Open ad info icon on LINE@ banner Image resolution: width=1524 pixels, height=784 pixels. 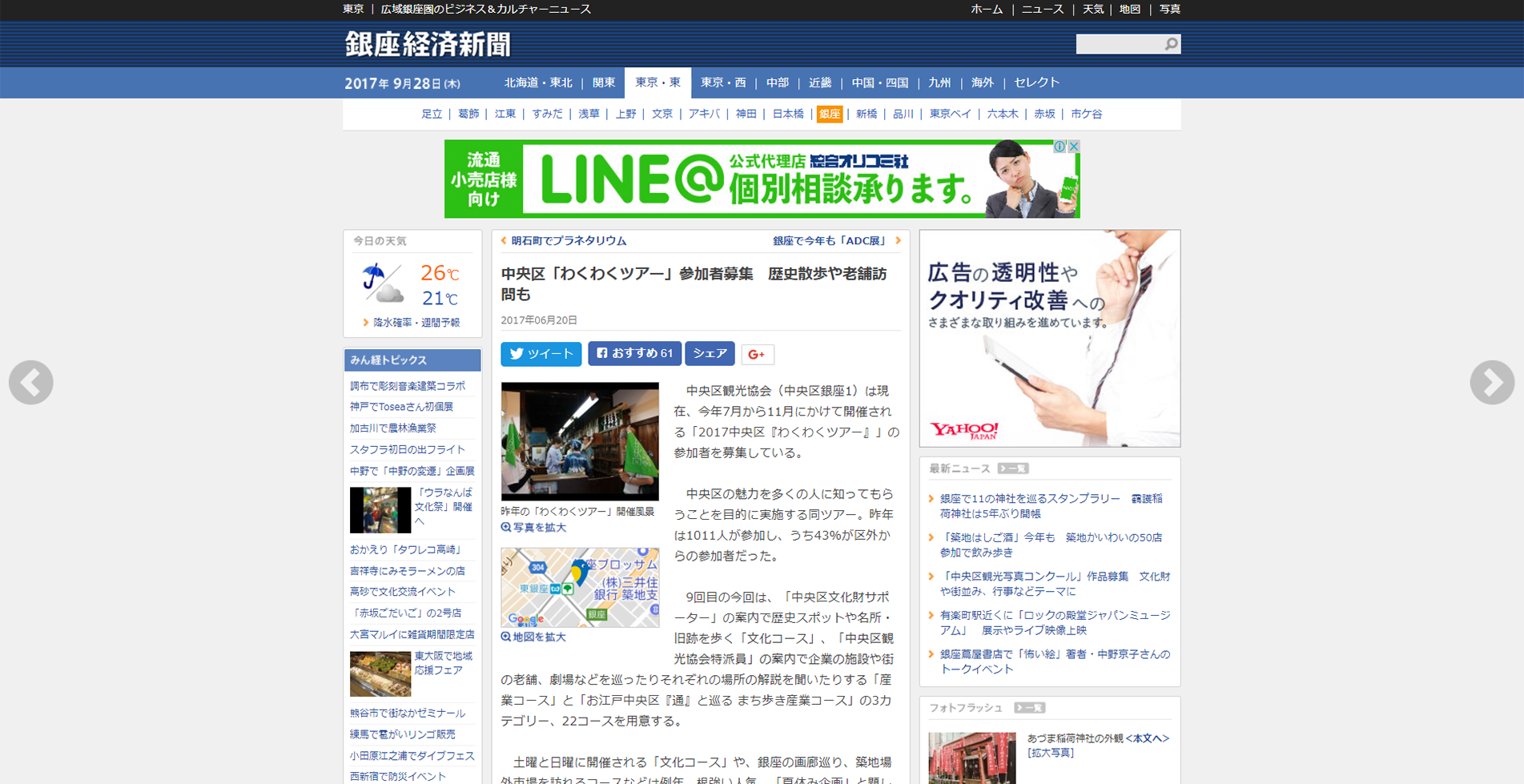coord(1060,147)
